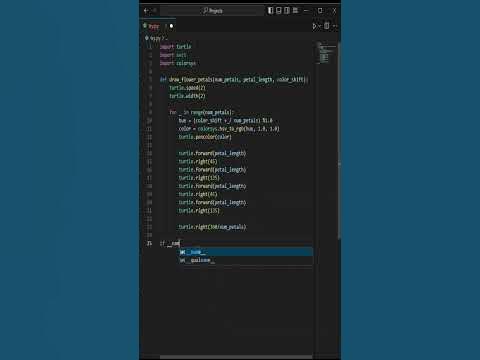Image resolution: width=480 pixels, height=360 pixels.
Task: Click the vertical editor scrollbar
Action: click(339, 140)
